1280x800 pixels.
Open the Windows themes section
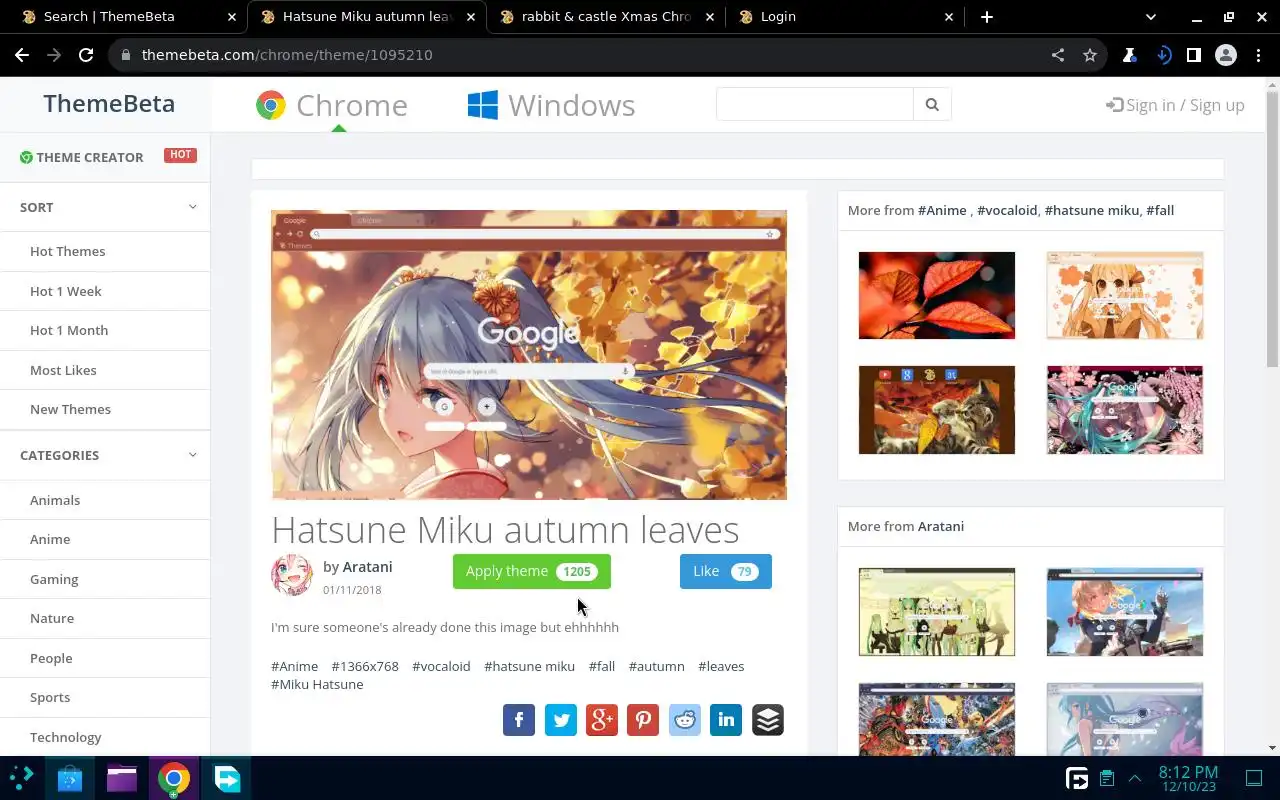(x=551, y=105)
